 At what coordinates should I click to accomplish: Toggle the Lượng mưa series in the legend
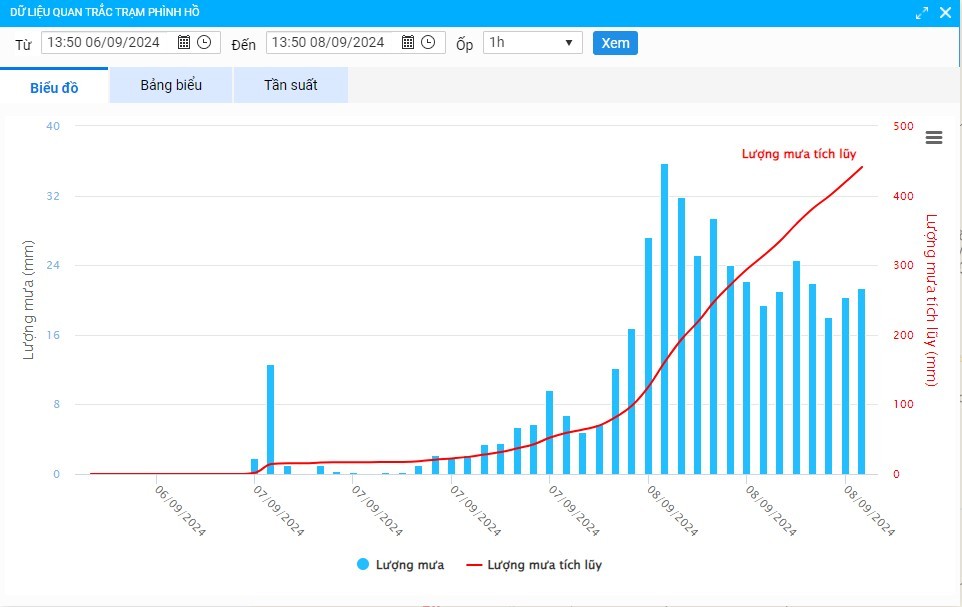click(400, 565)
